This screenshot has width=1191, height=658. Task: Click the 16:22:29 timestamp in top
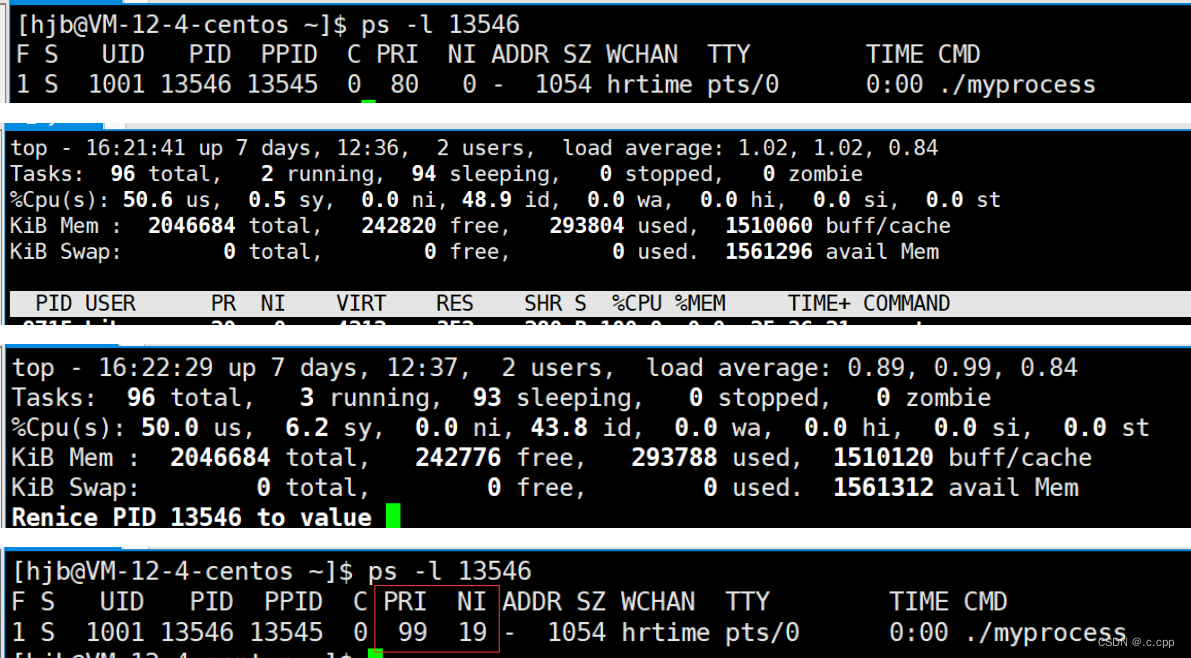click(156, 368)
